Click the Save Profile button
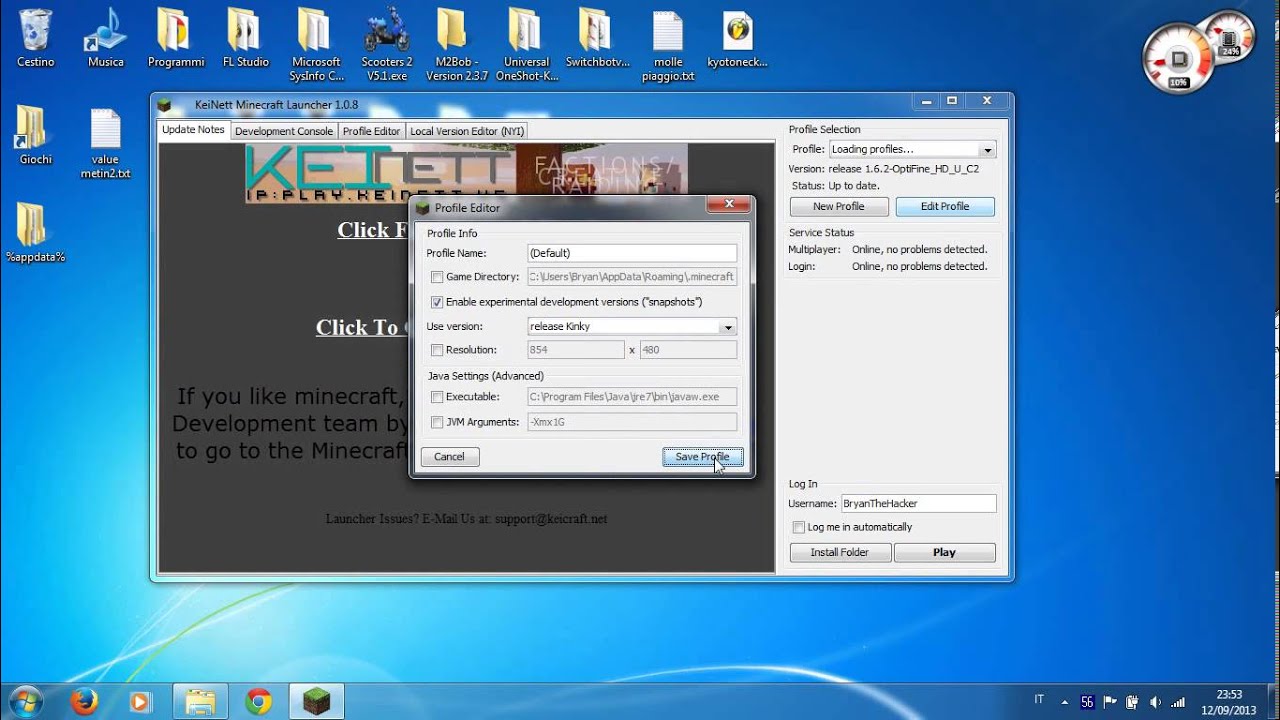1280x720 pixels. pos(702,457)
